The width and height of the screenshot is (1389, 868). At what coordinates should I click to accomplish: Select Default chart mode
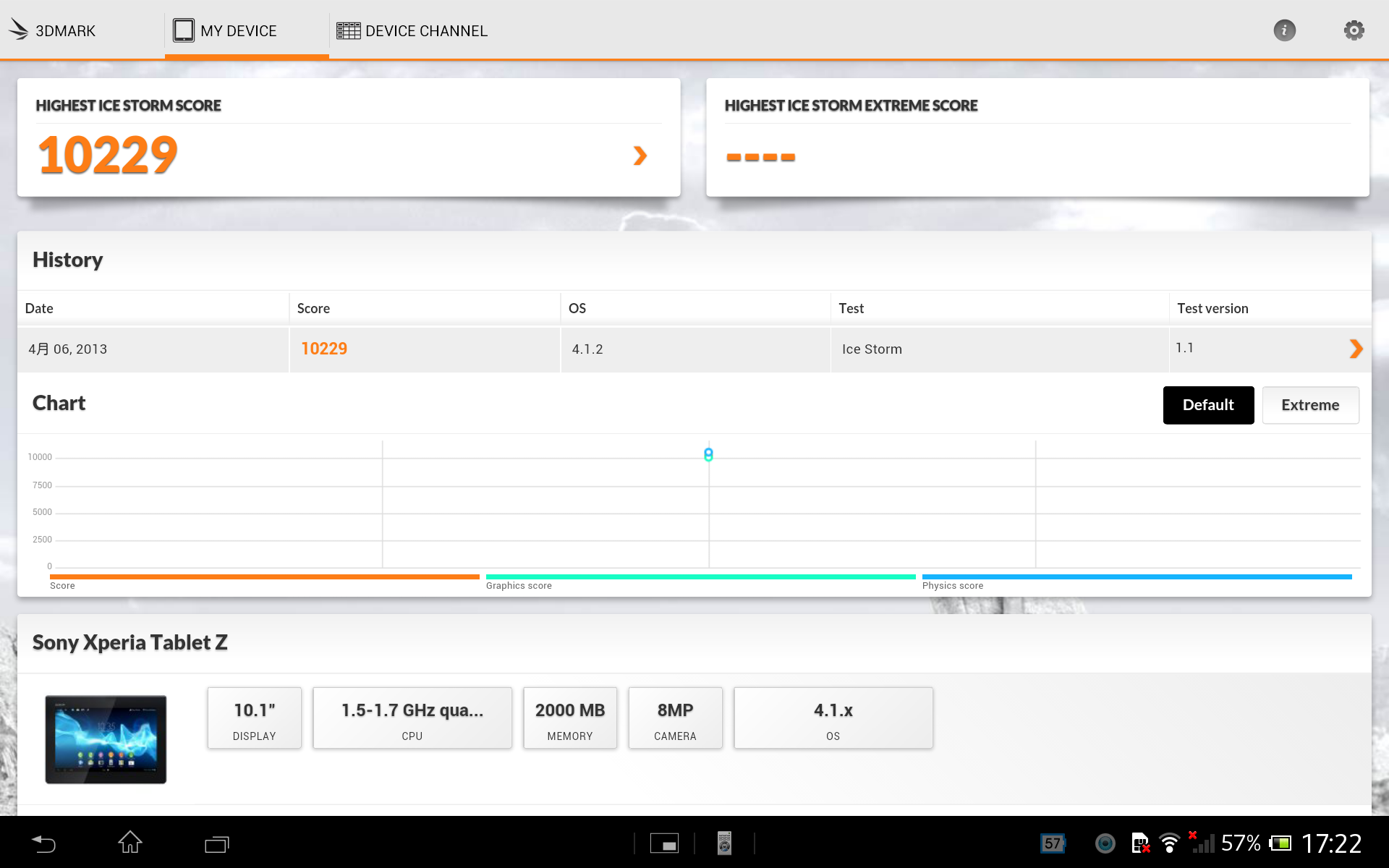1208,405
